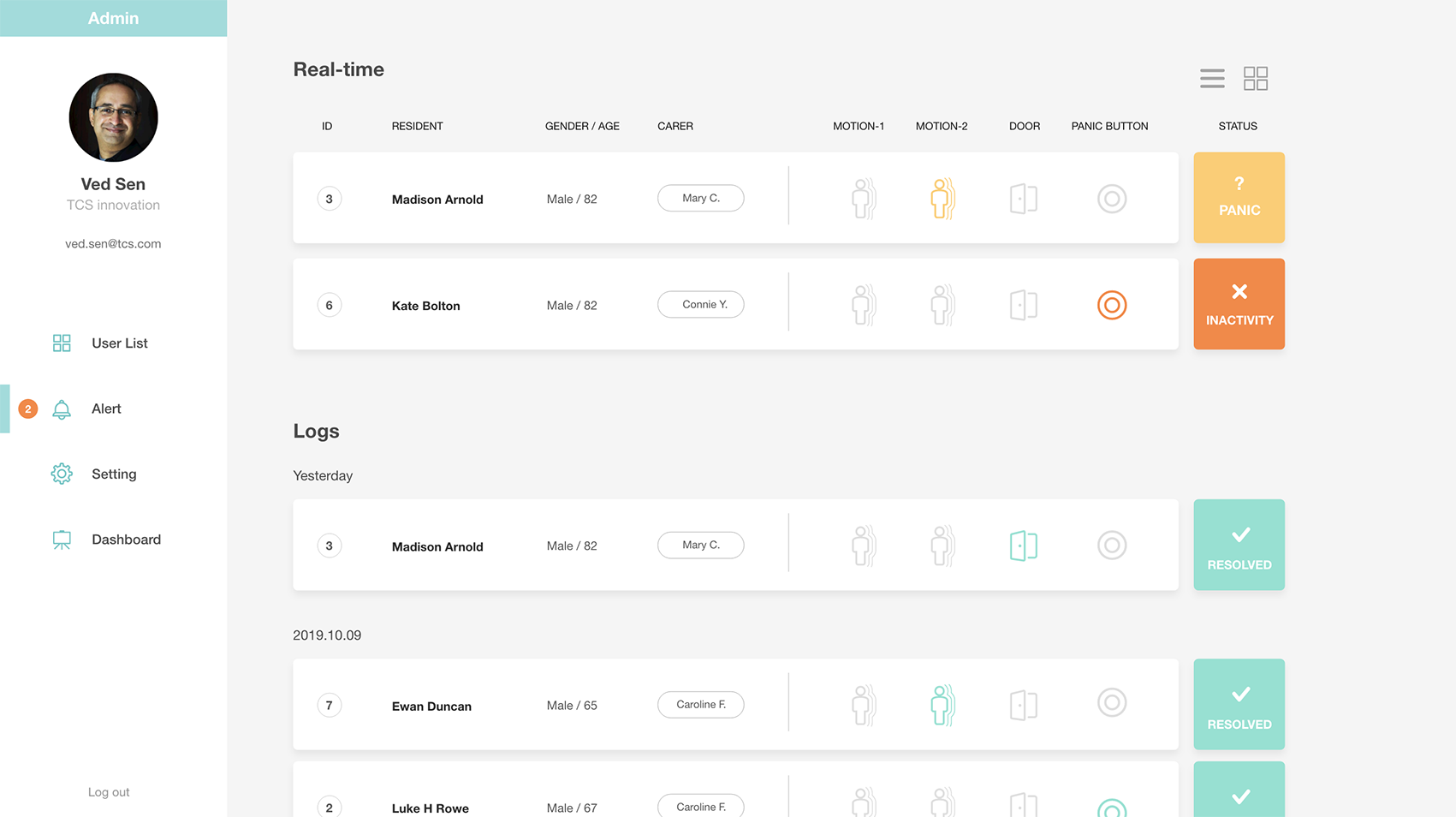Click Ved Sen's profile photo
1456x817 pixels.
pyautogui.click(x=113, y=117)
